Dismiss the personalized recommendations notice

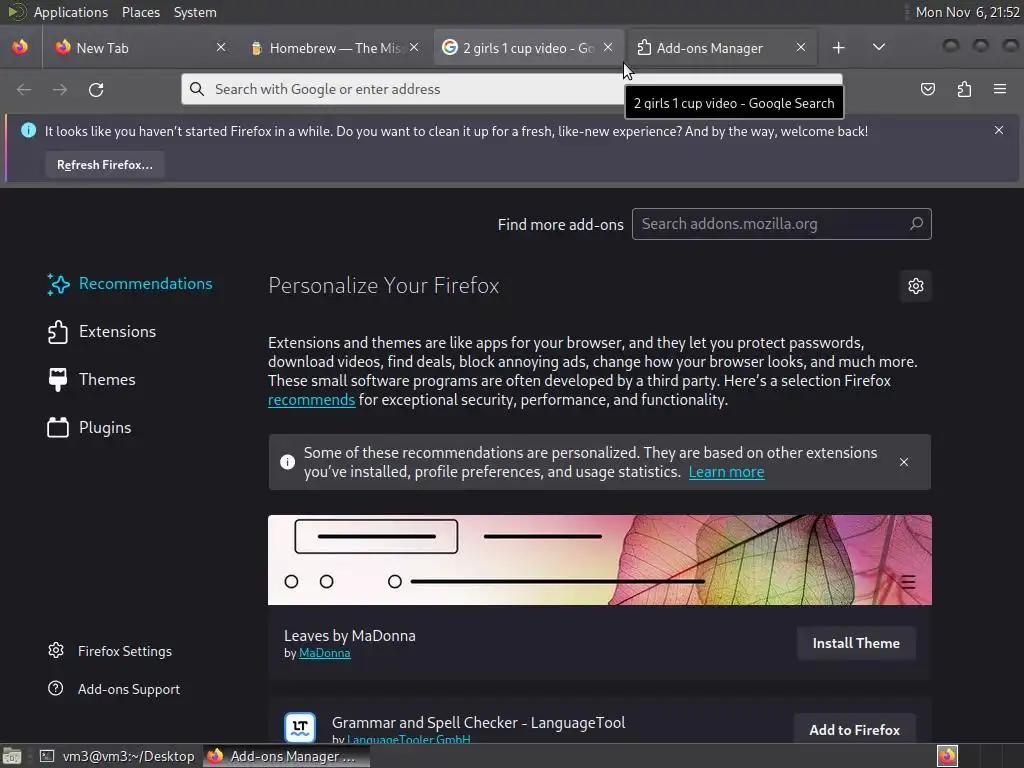[904, 462]
